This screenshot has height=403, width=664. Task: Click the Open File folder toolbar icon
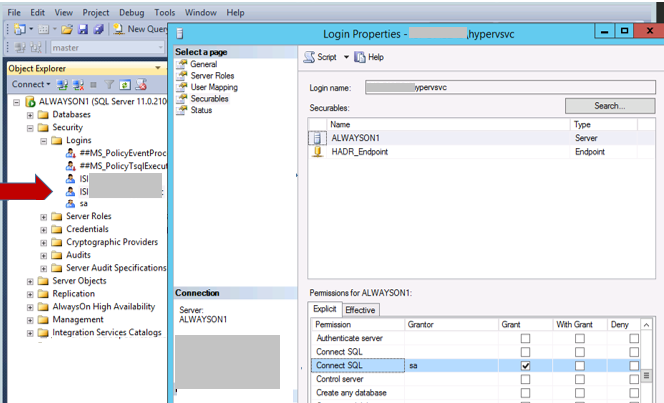click(x=67, y=29)
